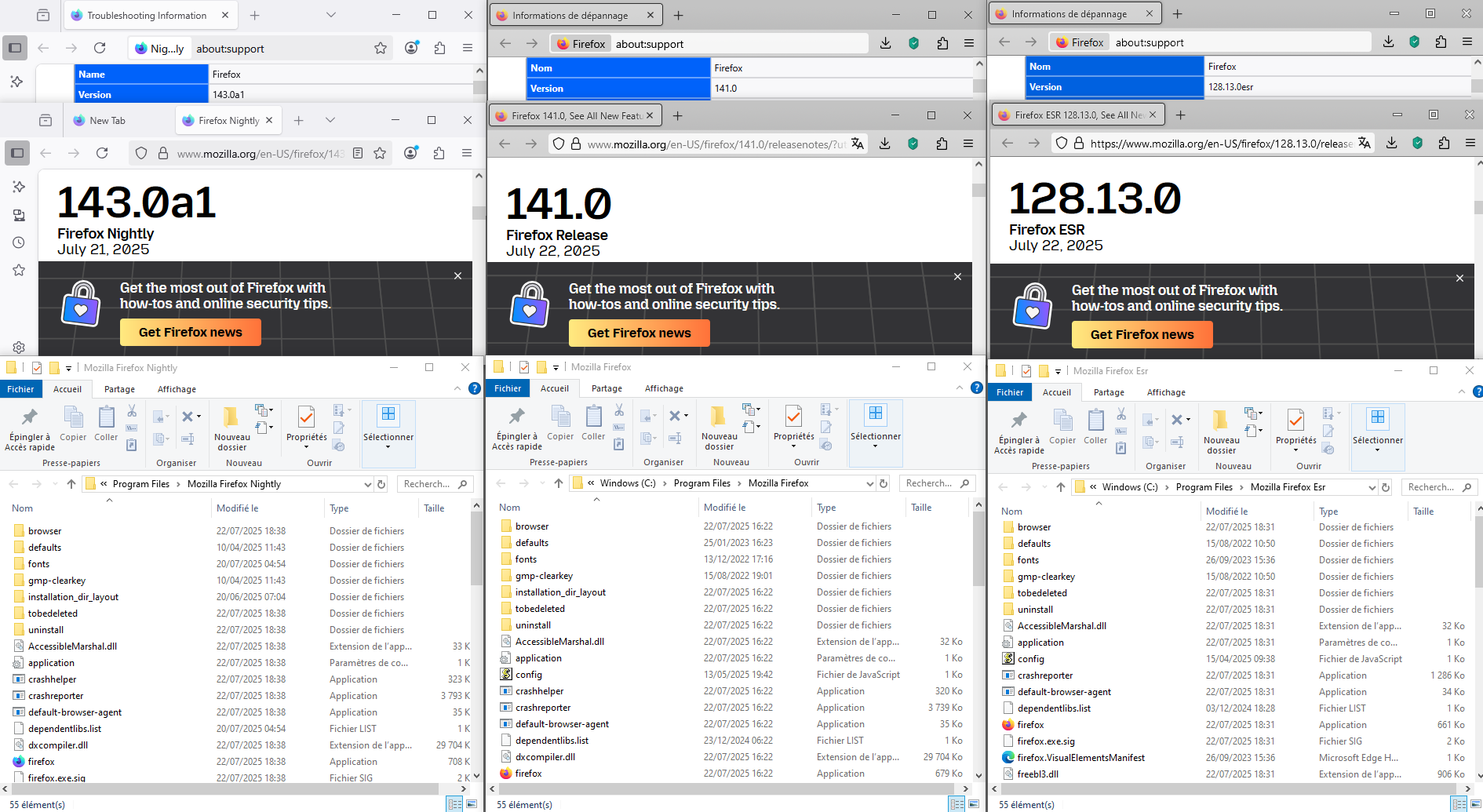Switch to details view in Mozilla Firefox Explorer status bar

click(956, 803)
